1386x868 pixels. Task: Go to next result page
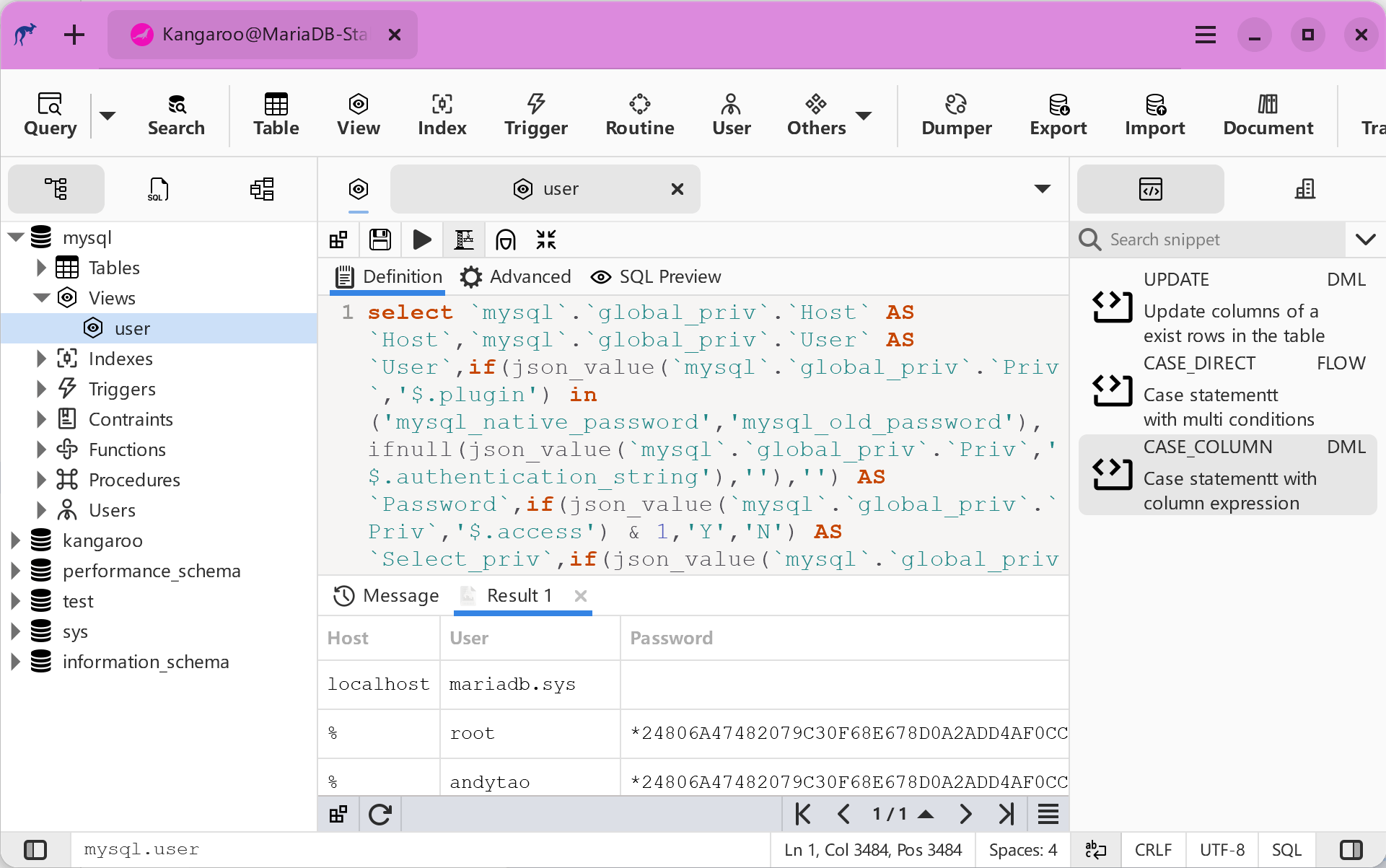click(965, 815)
